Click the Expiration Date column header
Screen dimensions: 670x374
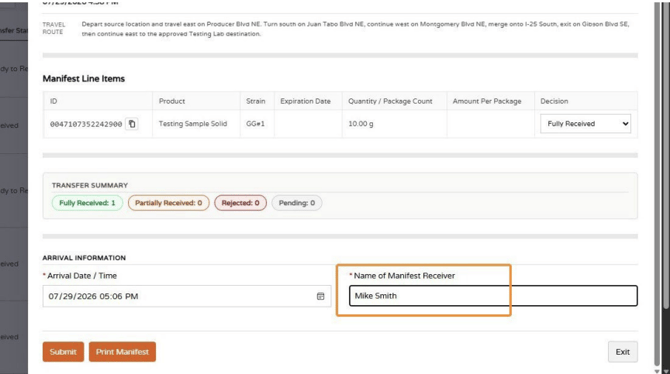click(x=306, y=101)
